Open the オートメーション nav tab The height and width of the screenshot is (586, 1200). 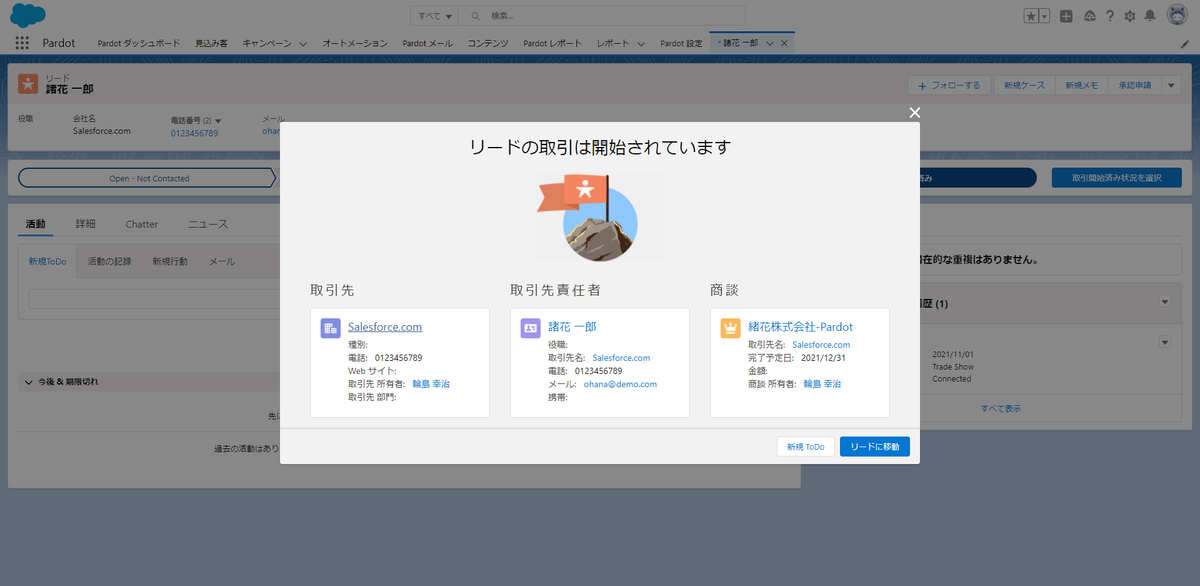355,43
